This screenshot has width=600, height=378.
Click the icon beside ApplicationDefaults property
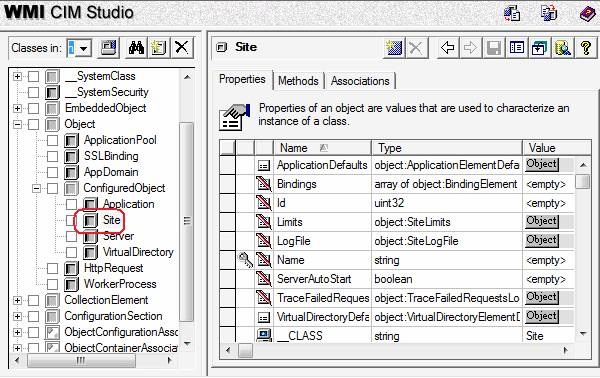point(264,166)
